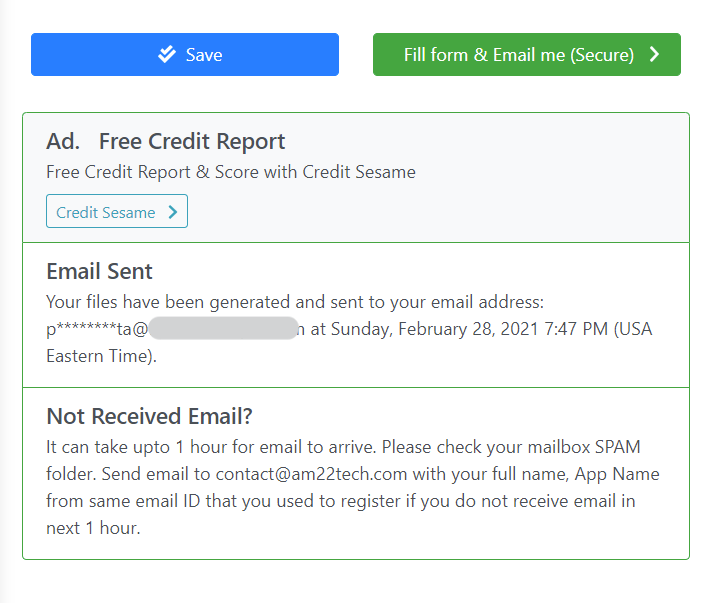Image resolution: width=724 pixels, height=603 pixels.
Task: Click the blue Save button
Action: [185, 54]
